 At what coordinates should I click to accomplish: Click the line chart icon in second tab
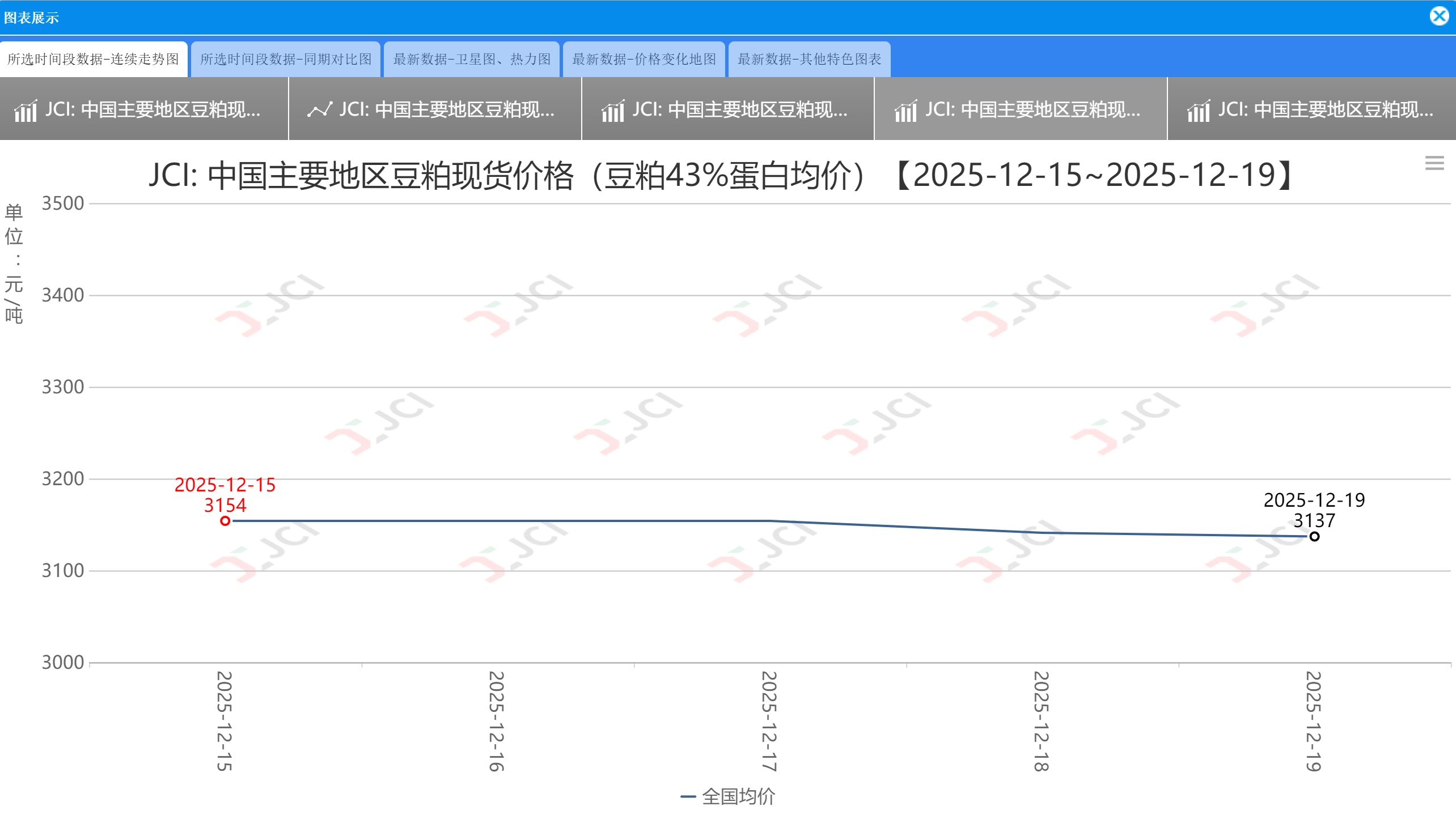click(x=320, y=110)
